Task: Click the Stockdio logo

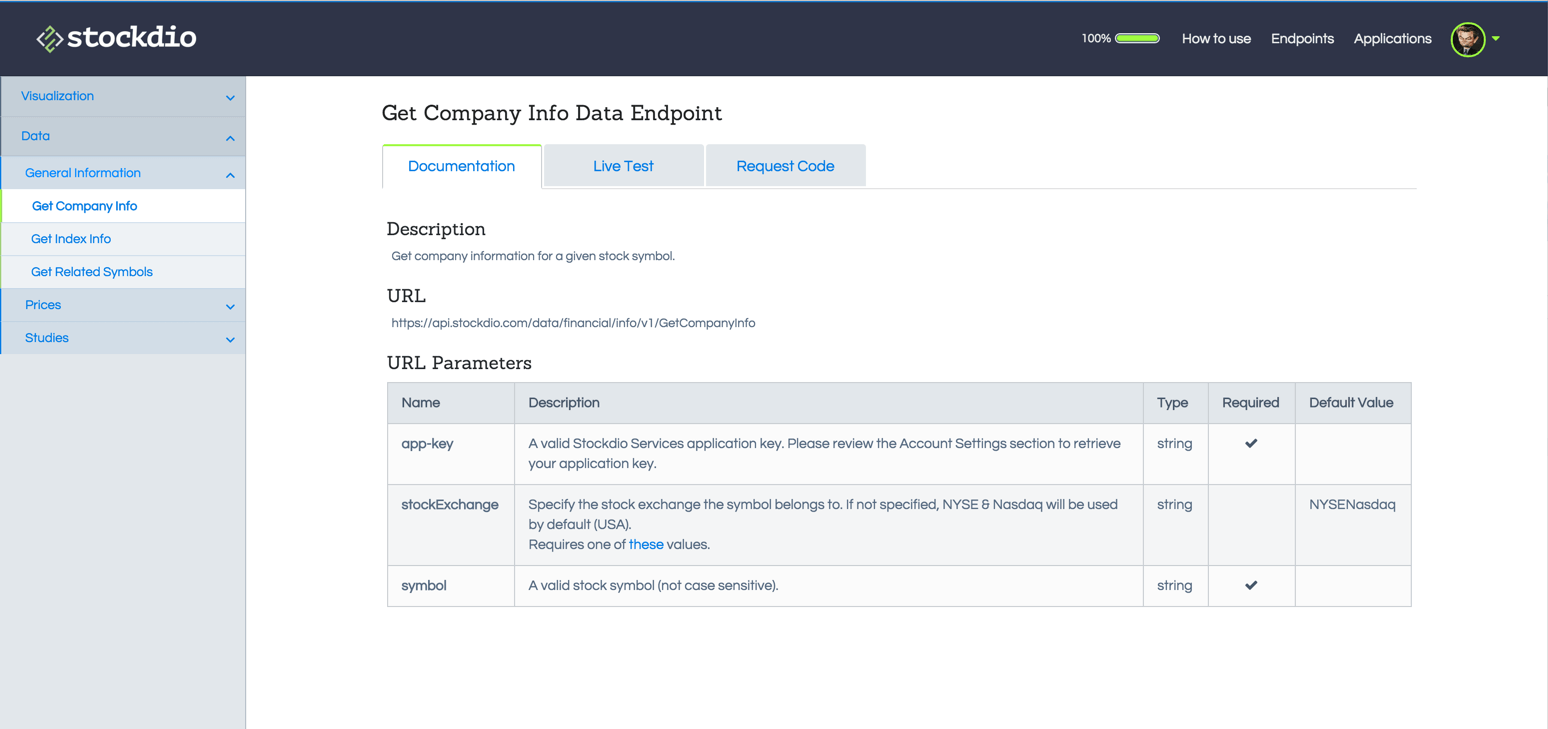Action: pyautogui.click(x=116, y=38)
